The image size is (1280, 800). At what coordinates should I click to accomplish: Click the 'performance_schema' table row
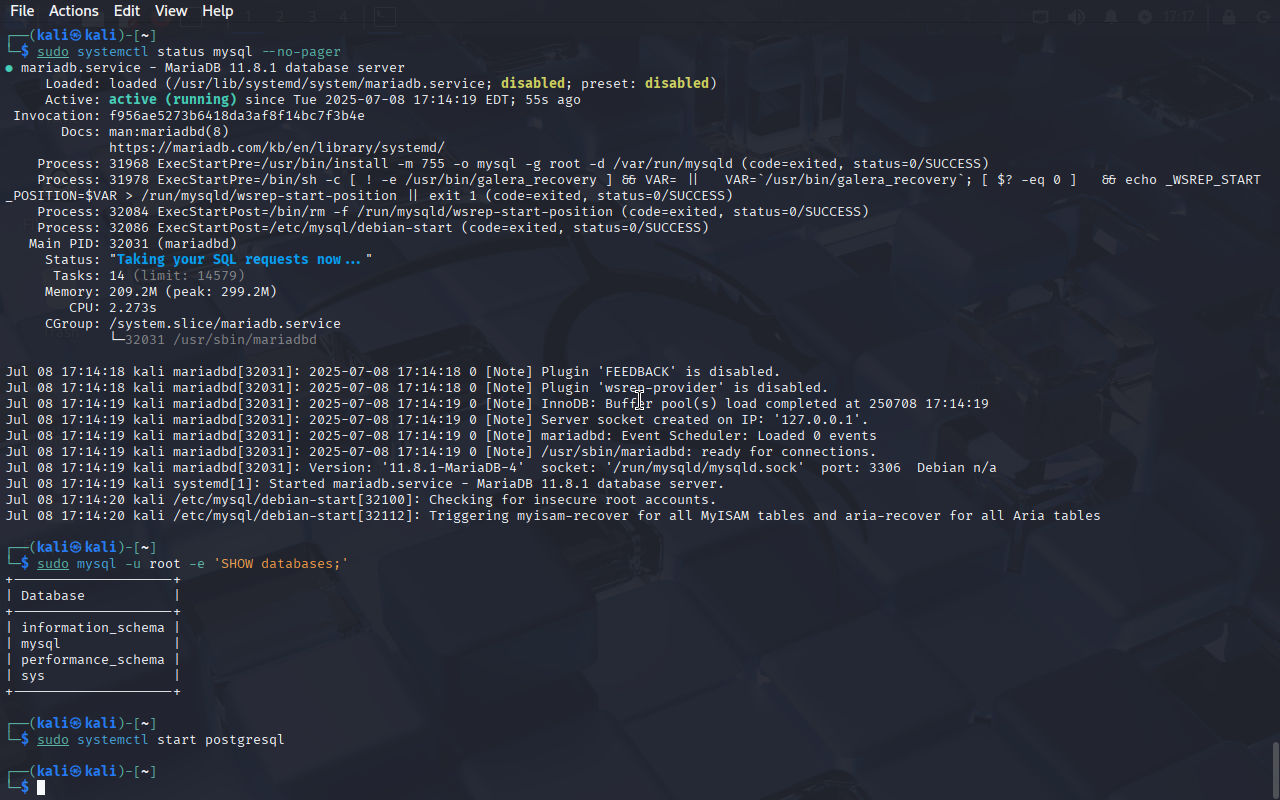click(93, 659)
